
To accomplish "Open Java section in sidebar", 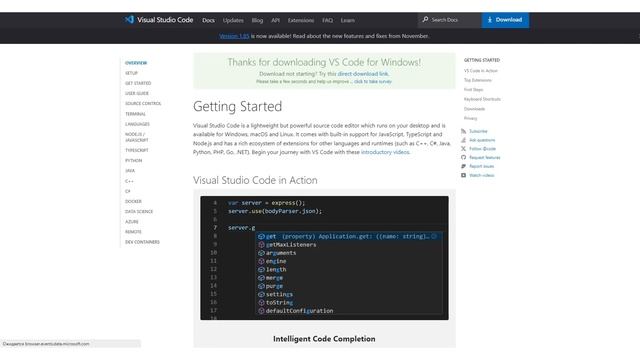I will point(130,171).
